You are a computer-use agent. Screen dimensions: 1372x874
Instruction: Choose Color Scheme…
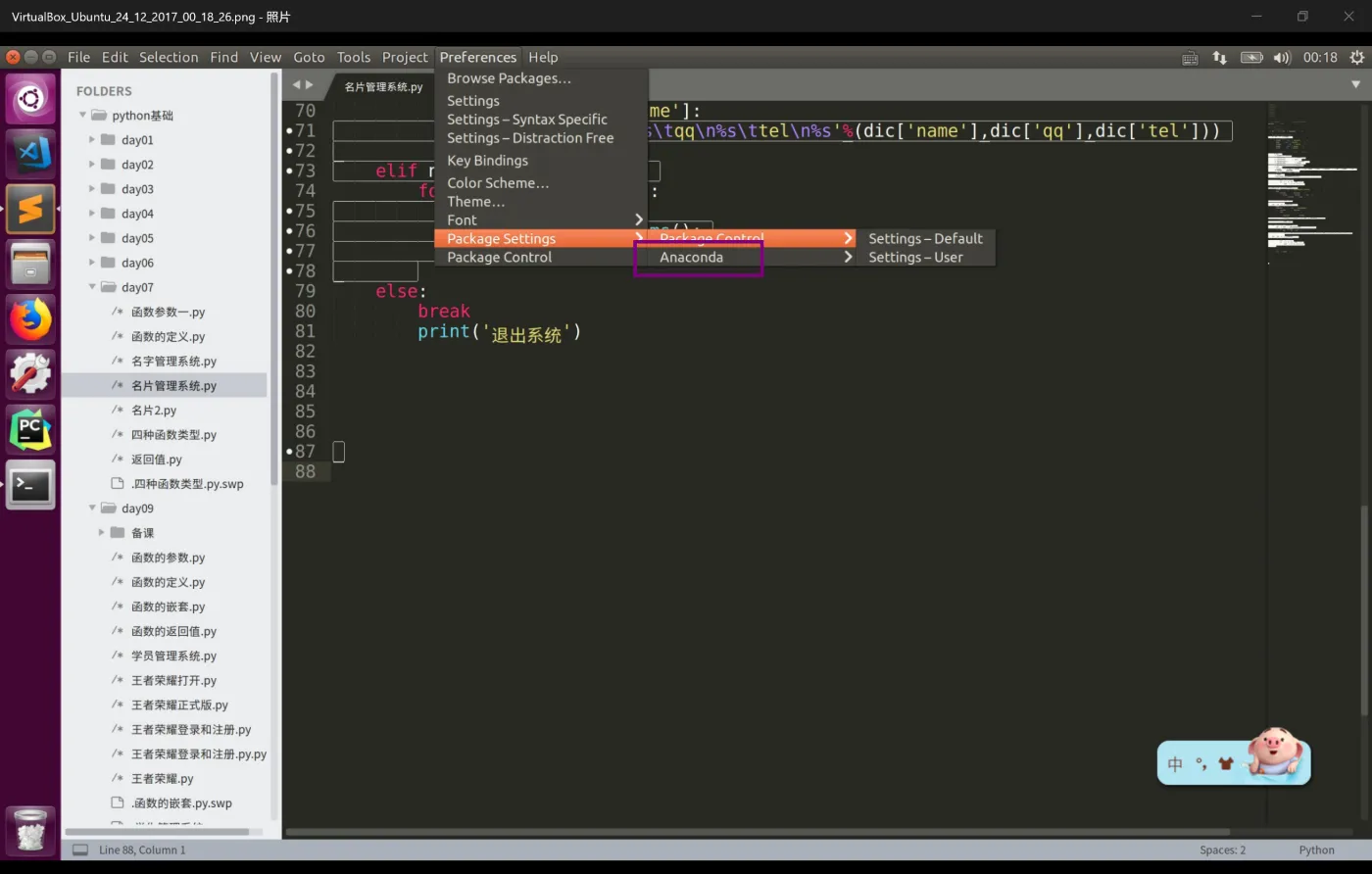click(541, 183)
